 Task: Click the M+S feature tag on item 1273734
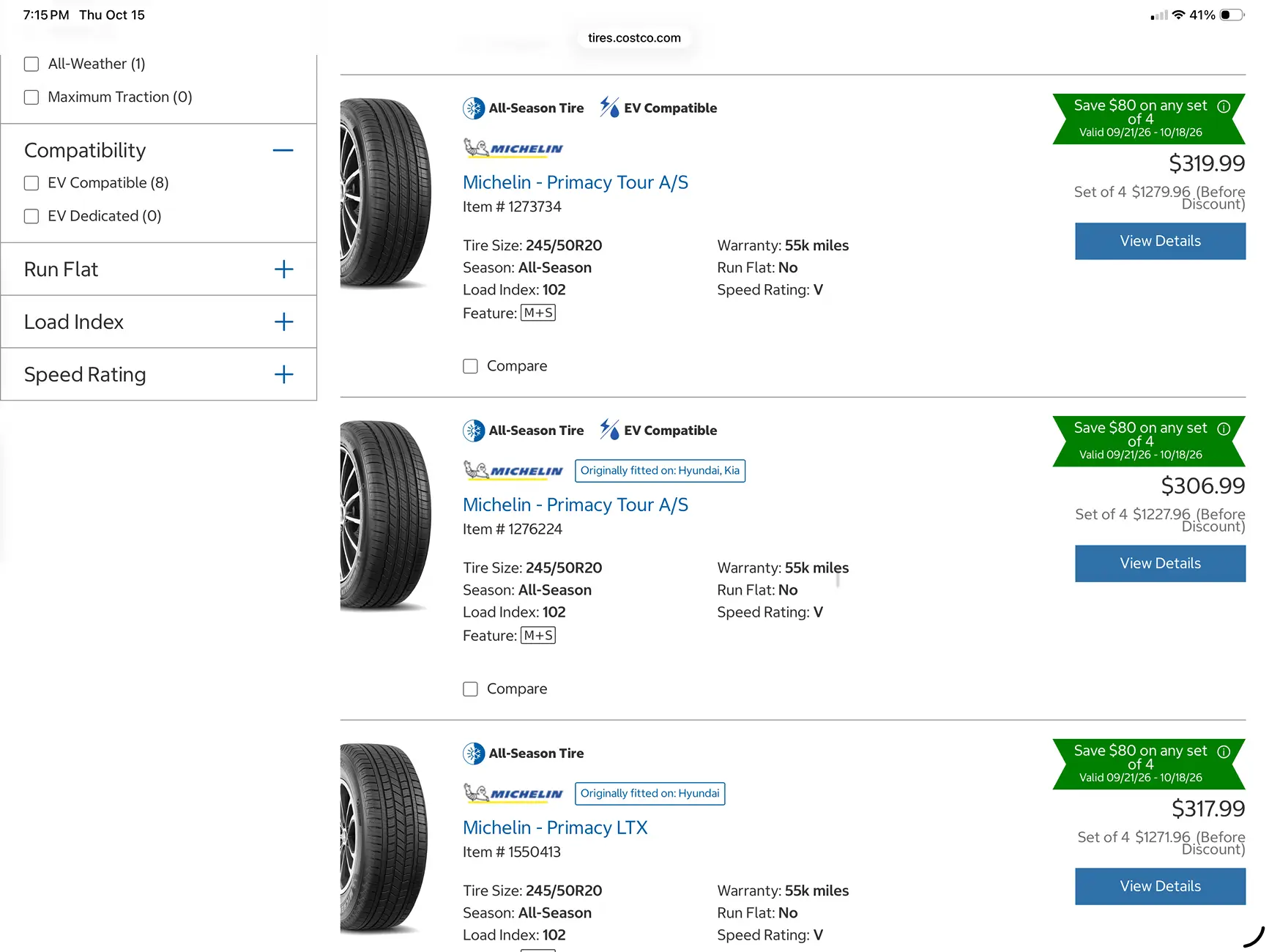pyautogui.click(x=538, y=313)
